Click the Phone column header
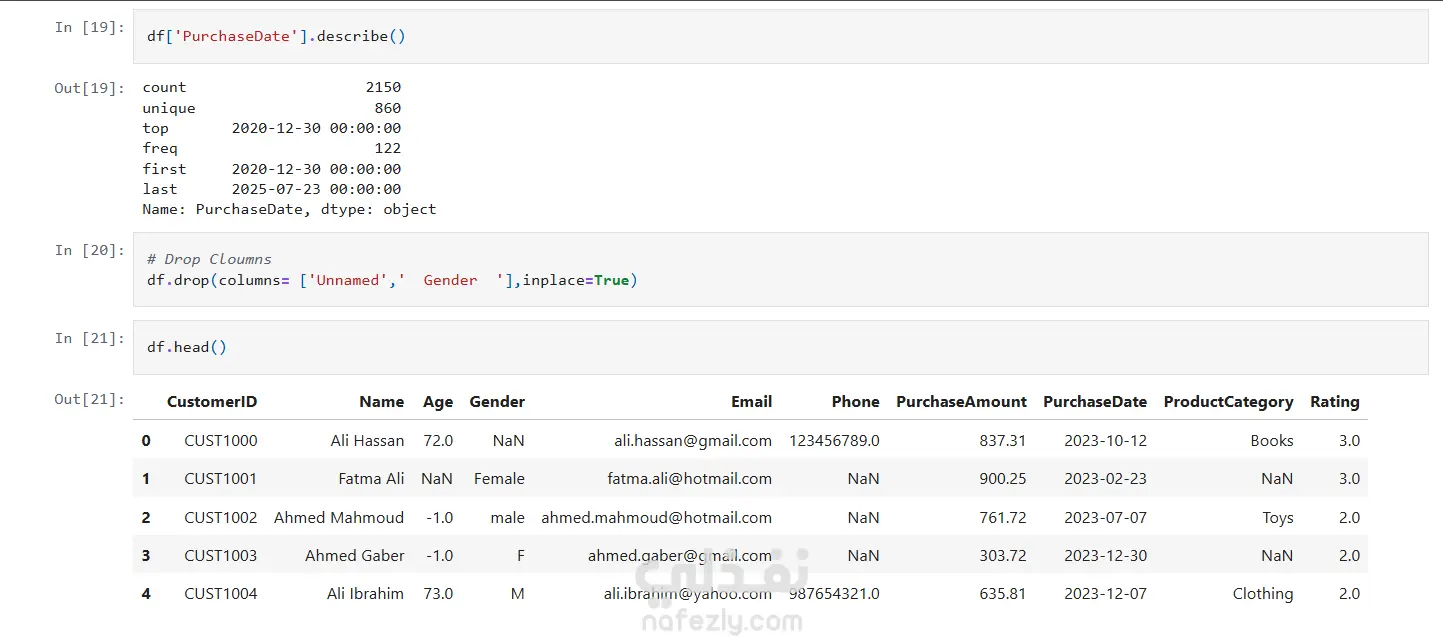 point(856,402)
